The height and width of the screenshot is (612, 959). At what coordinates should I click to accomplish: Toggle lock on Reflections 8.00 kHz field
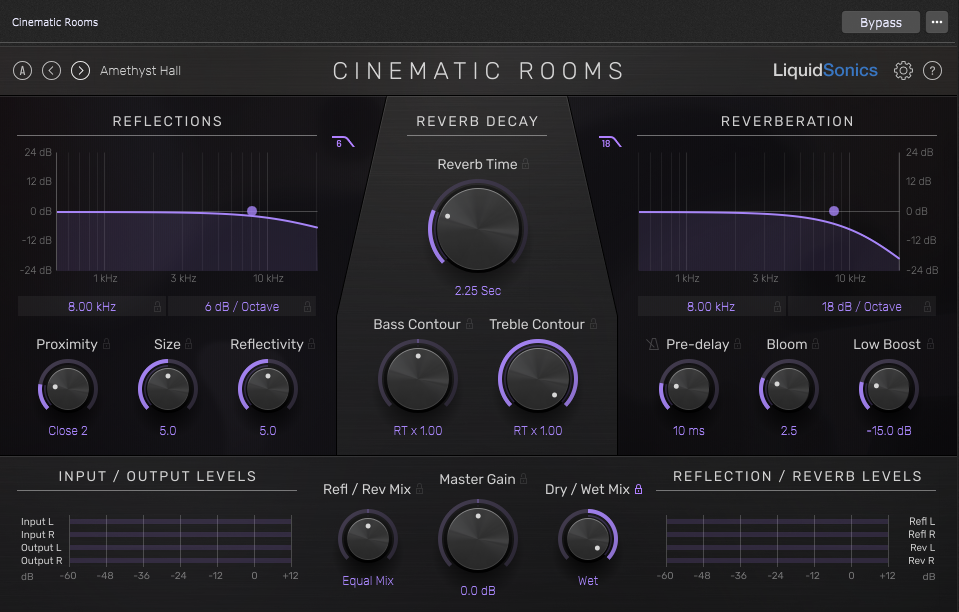click(157, 307)
